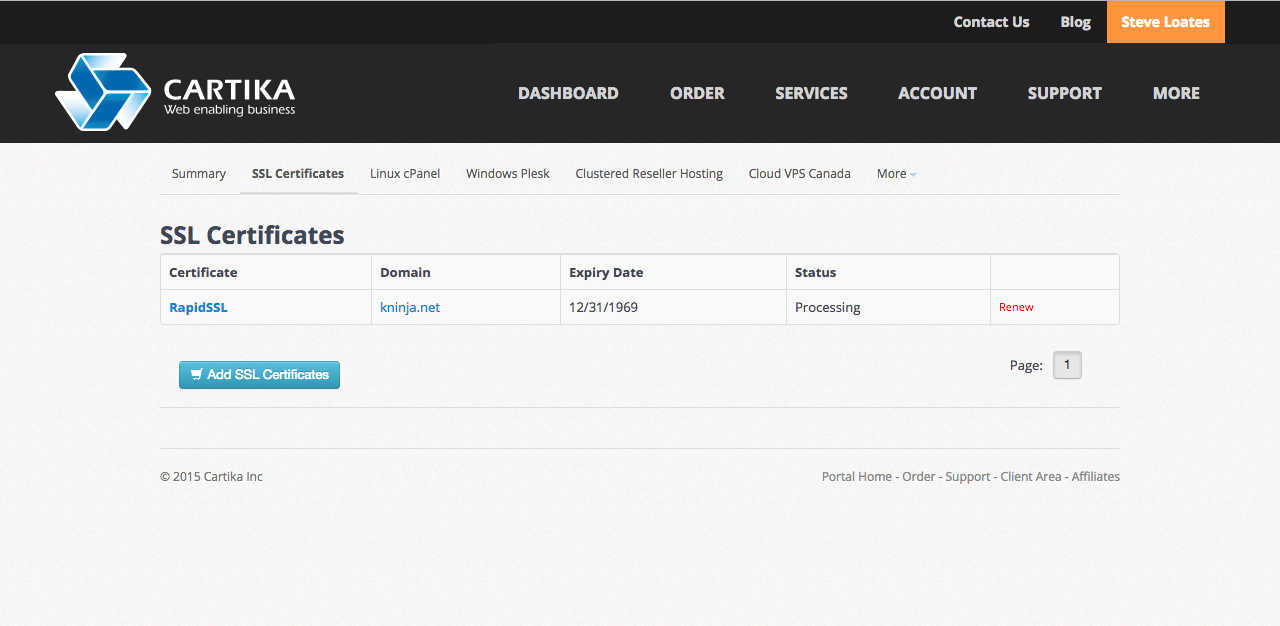Screen dimensions: 1280x626
Task: Open the DASHBOARD menu
Action: pos(568,93)
